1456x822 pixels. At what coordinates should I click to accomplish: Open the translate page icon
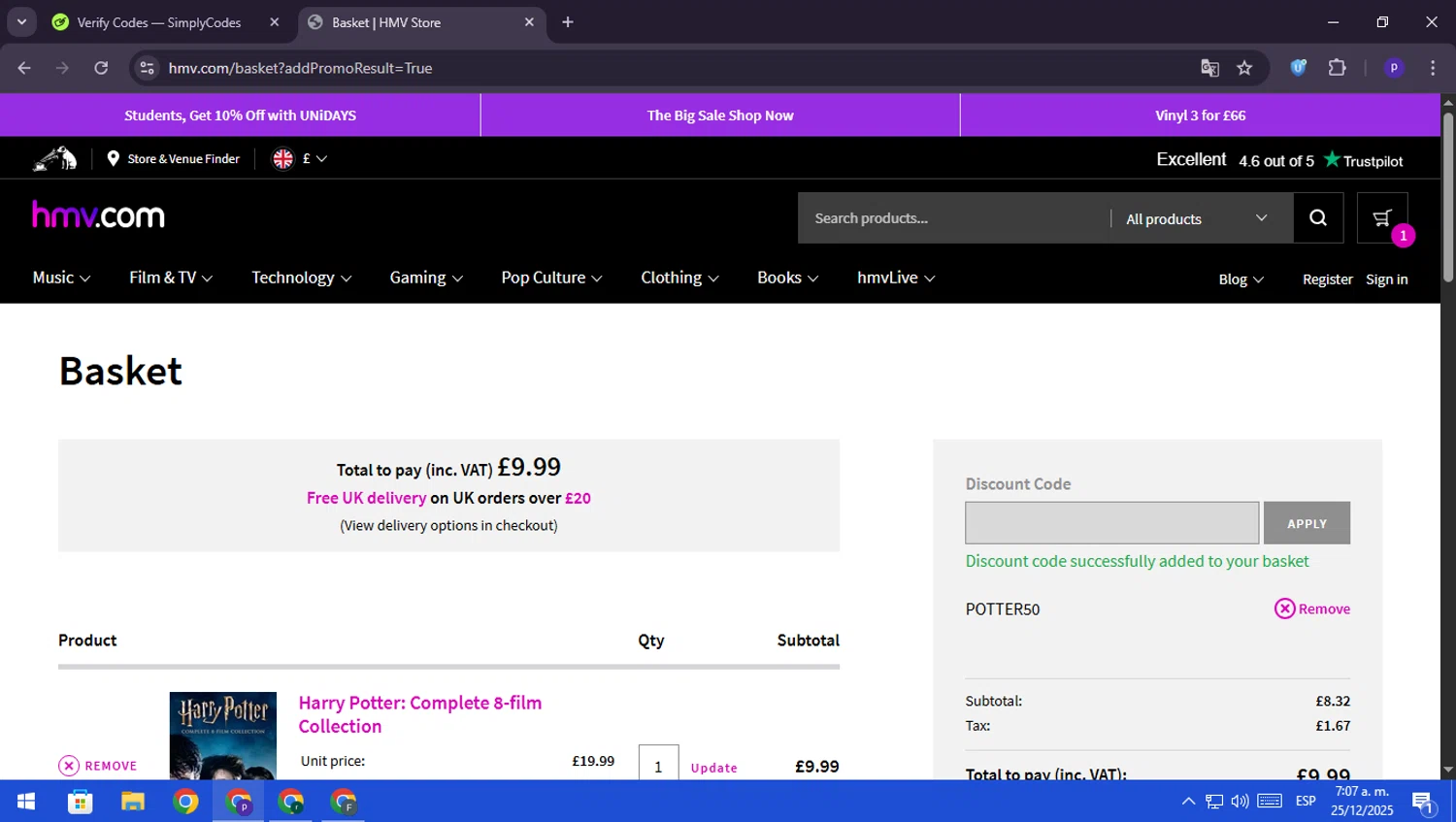(1209, 68)
